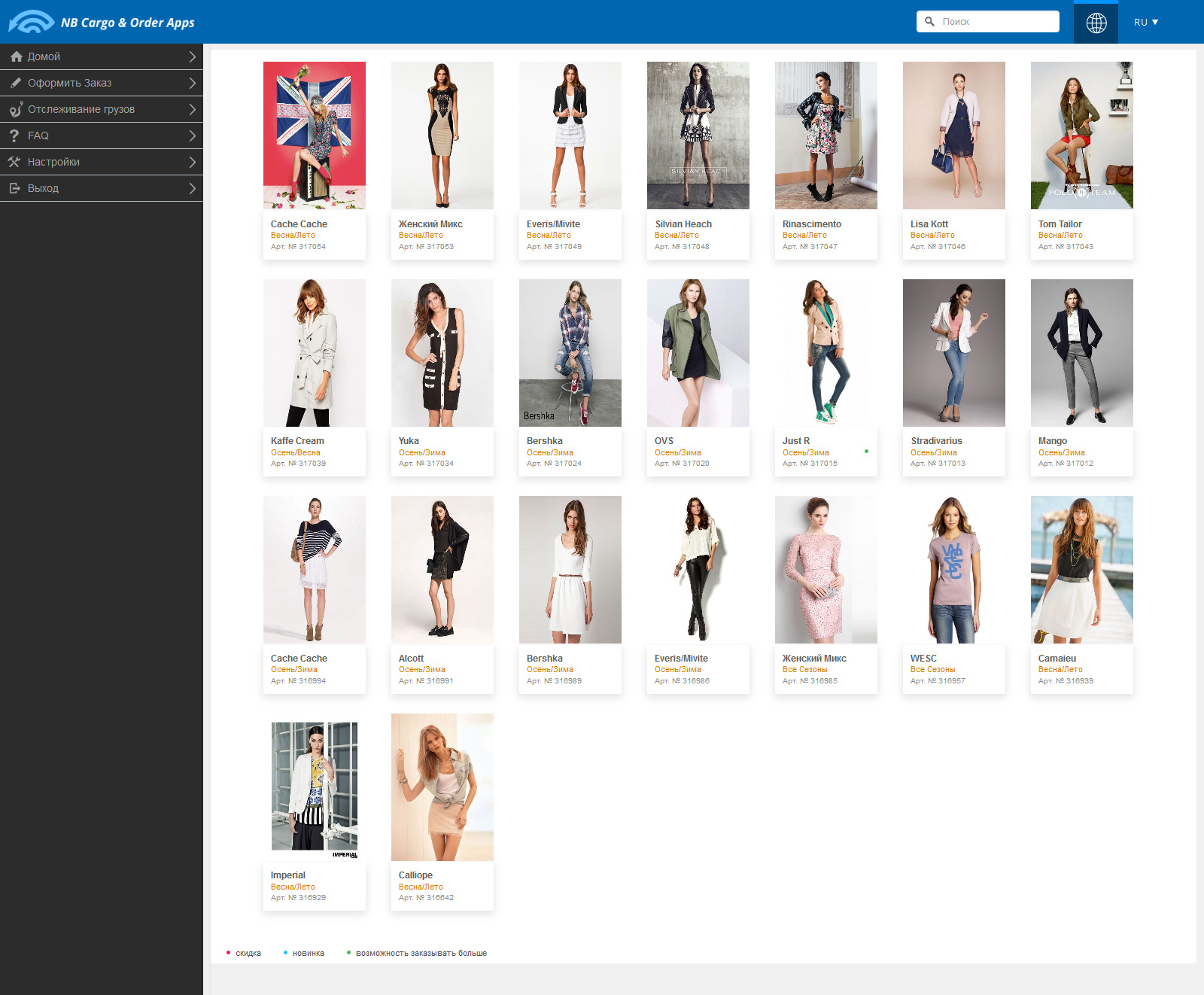Click the Арт. № 316939 text
This screenshot has height=995, width=1204.
[1066, 681]
